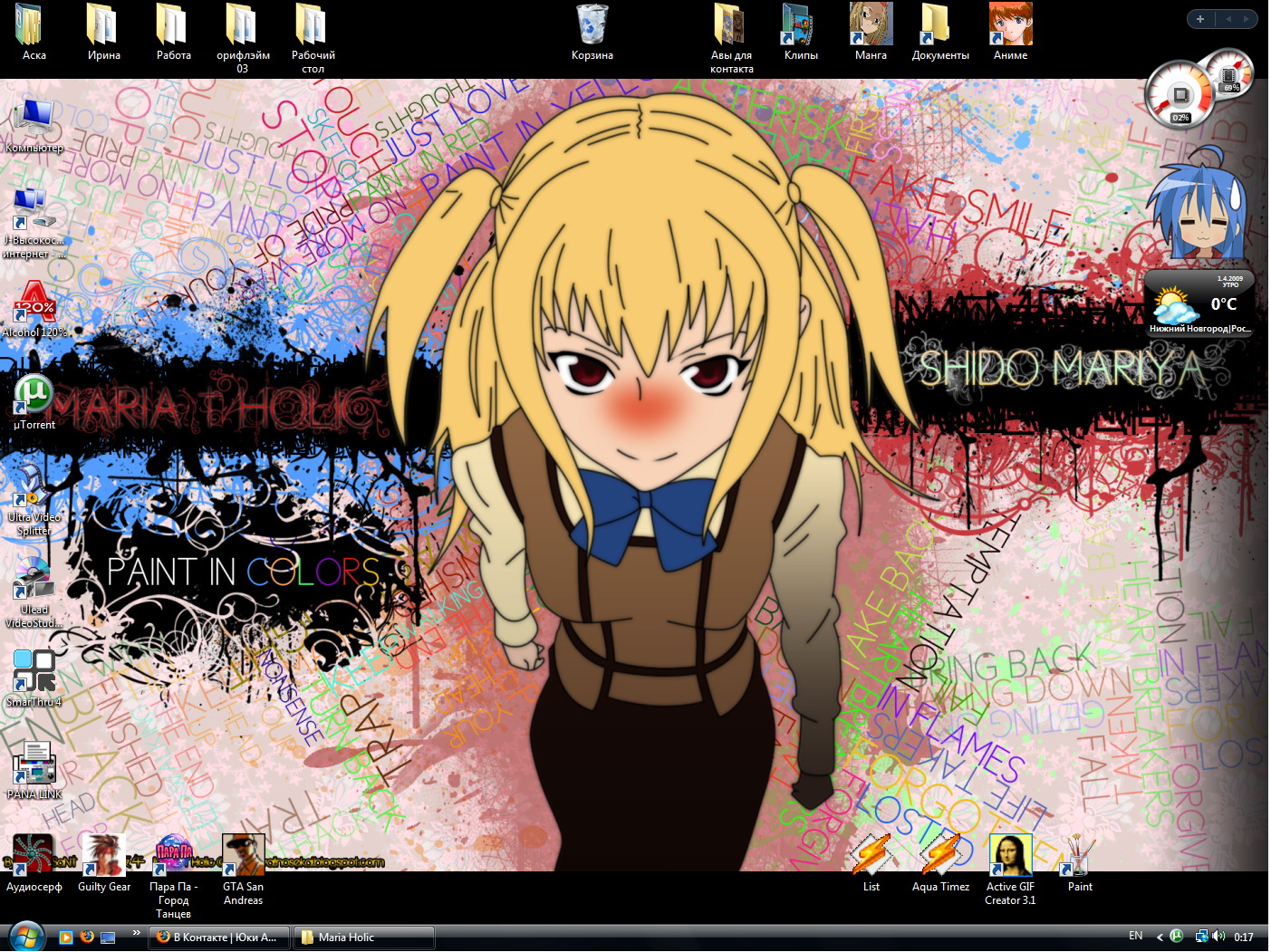This screenshot has width=1271, height=952.
Task: Launch Ultra Video Splitter shortcut
Action: coord(34,501)
